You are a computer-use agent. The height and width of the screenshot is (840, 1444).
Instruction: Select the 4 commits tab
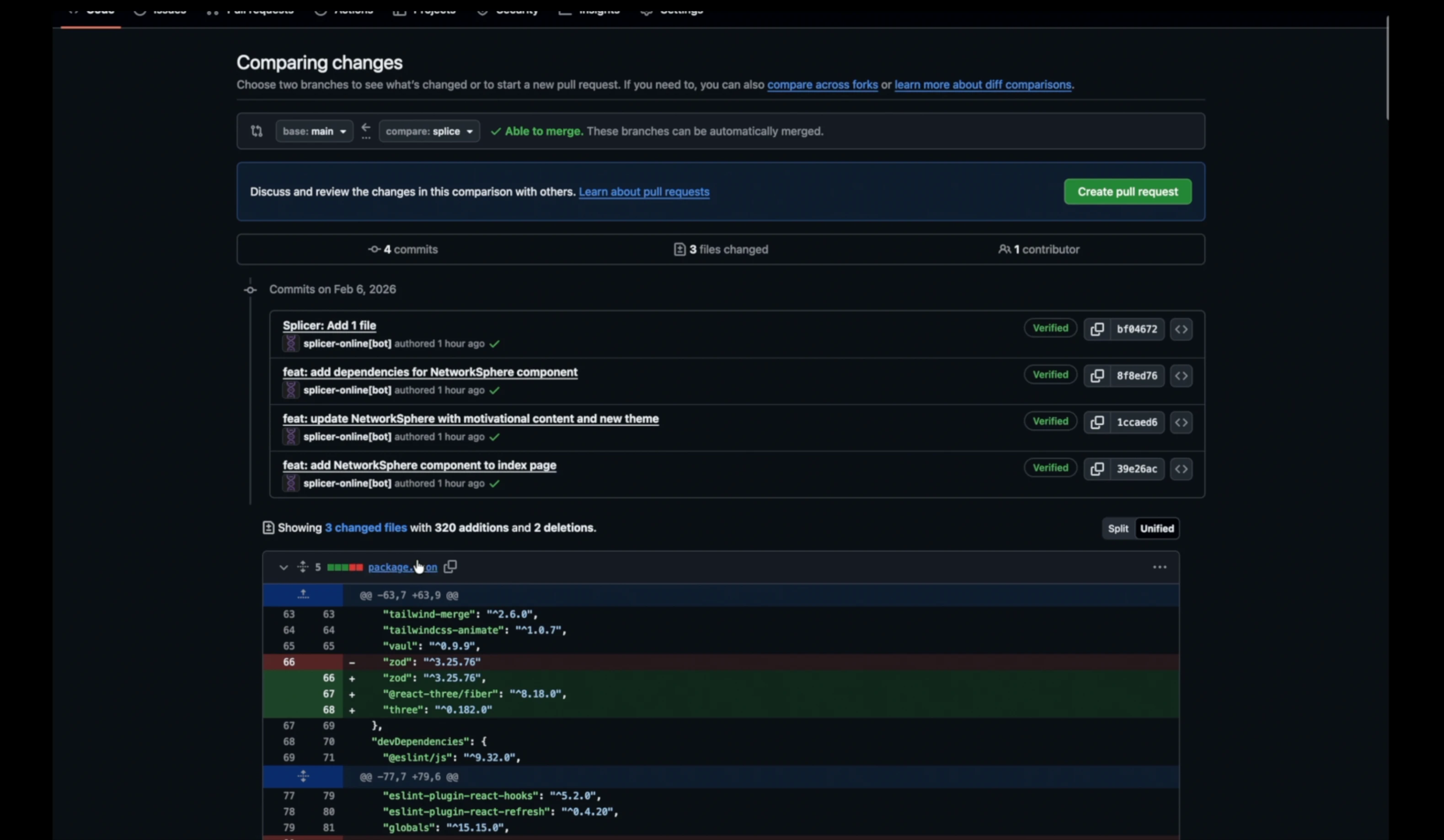403,250
